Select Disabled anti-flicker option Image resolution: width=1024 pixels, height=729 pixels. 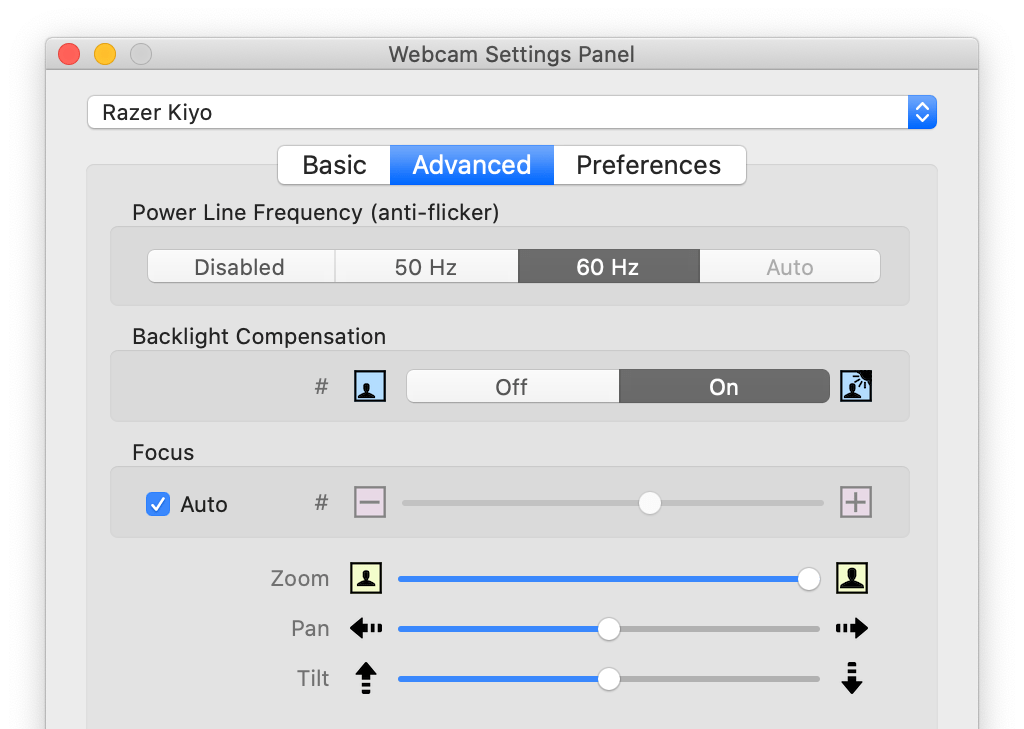tap(240, 267)
